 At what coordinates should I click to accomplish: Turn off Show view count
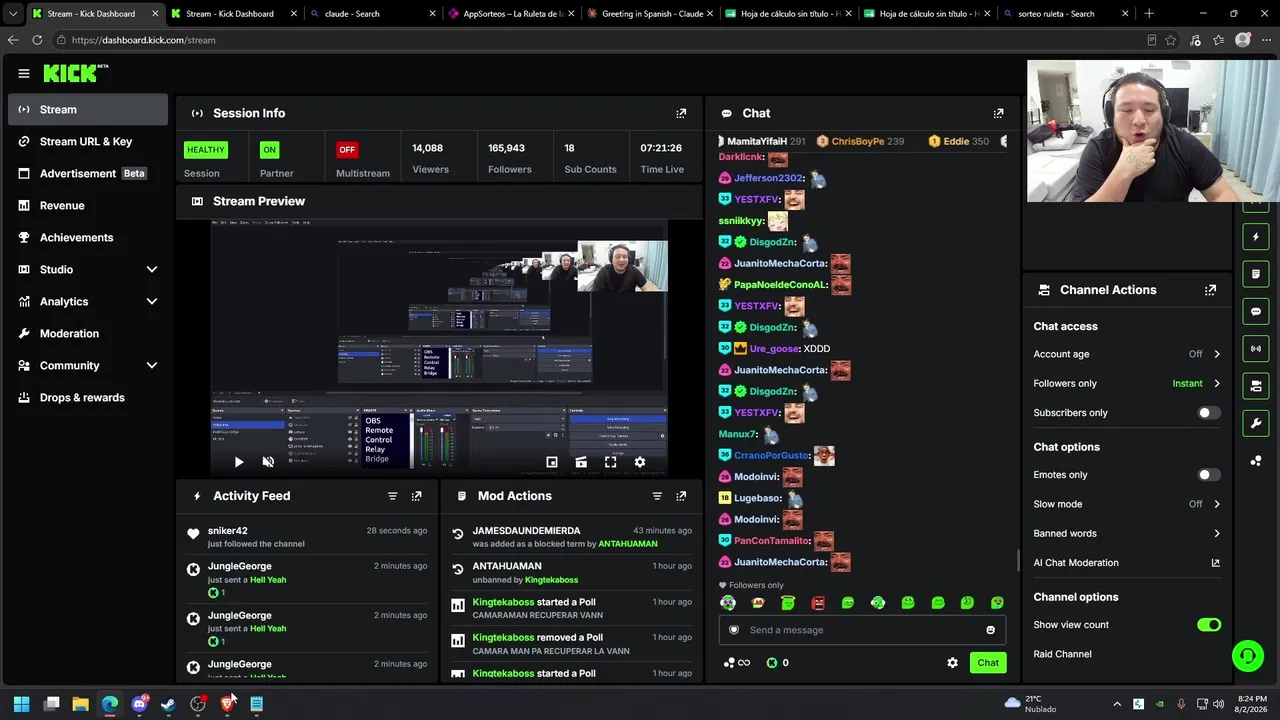[x=1209, y=625]
